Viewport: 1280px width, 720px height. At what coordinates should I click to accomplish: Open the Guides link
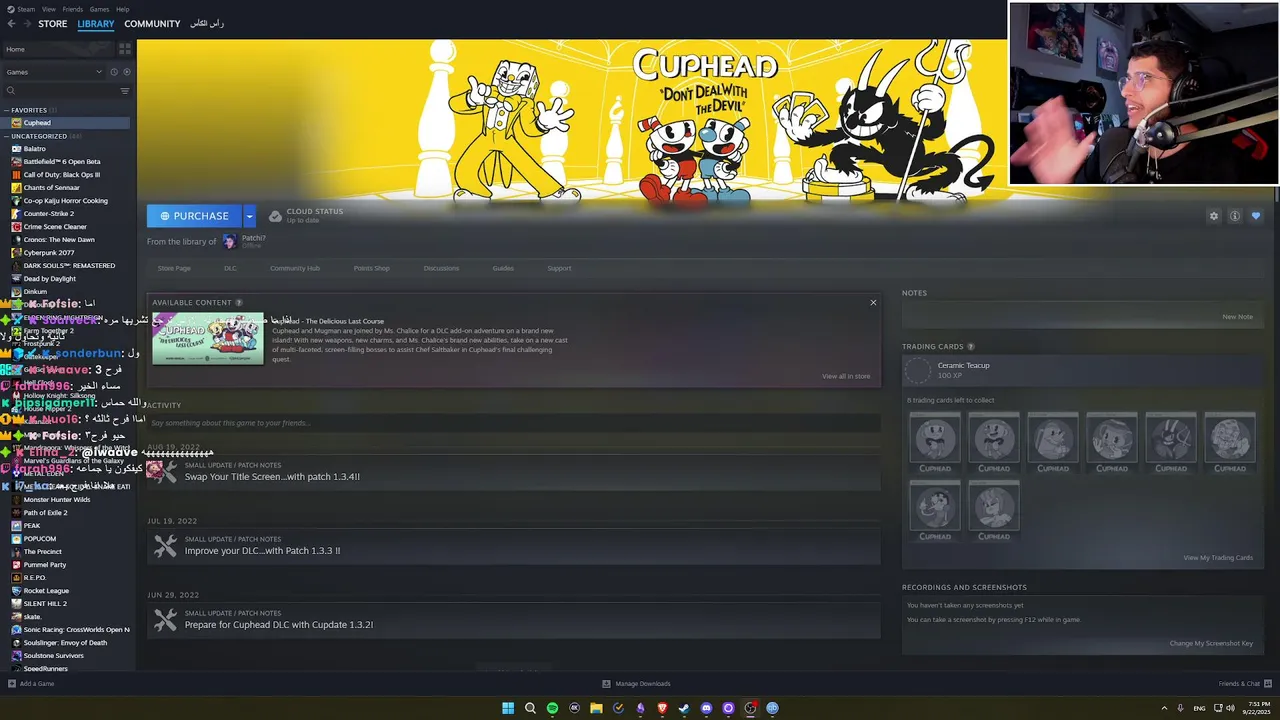tap(503, 268)
